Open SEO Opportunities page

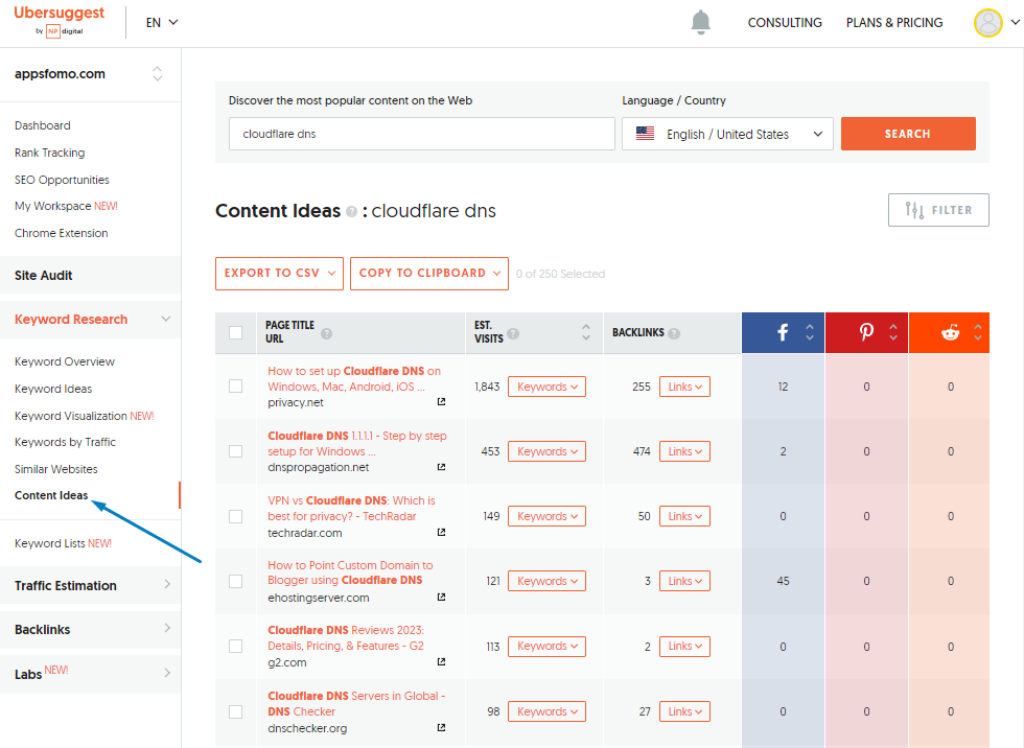[62, 180]
